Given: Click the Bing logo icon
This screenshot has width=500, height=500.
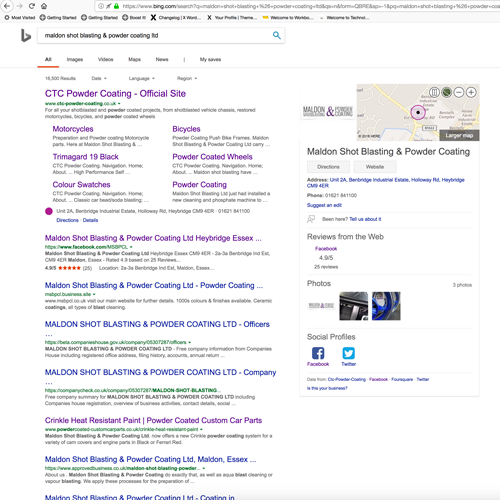Looking at the screenshot, I should click(26, 36).
